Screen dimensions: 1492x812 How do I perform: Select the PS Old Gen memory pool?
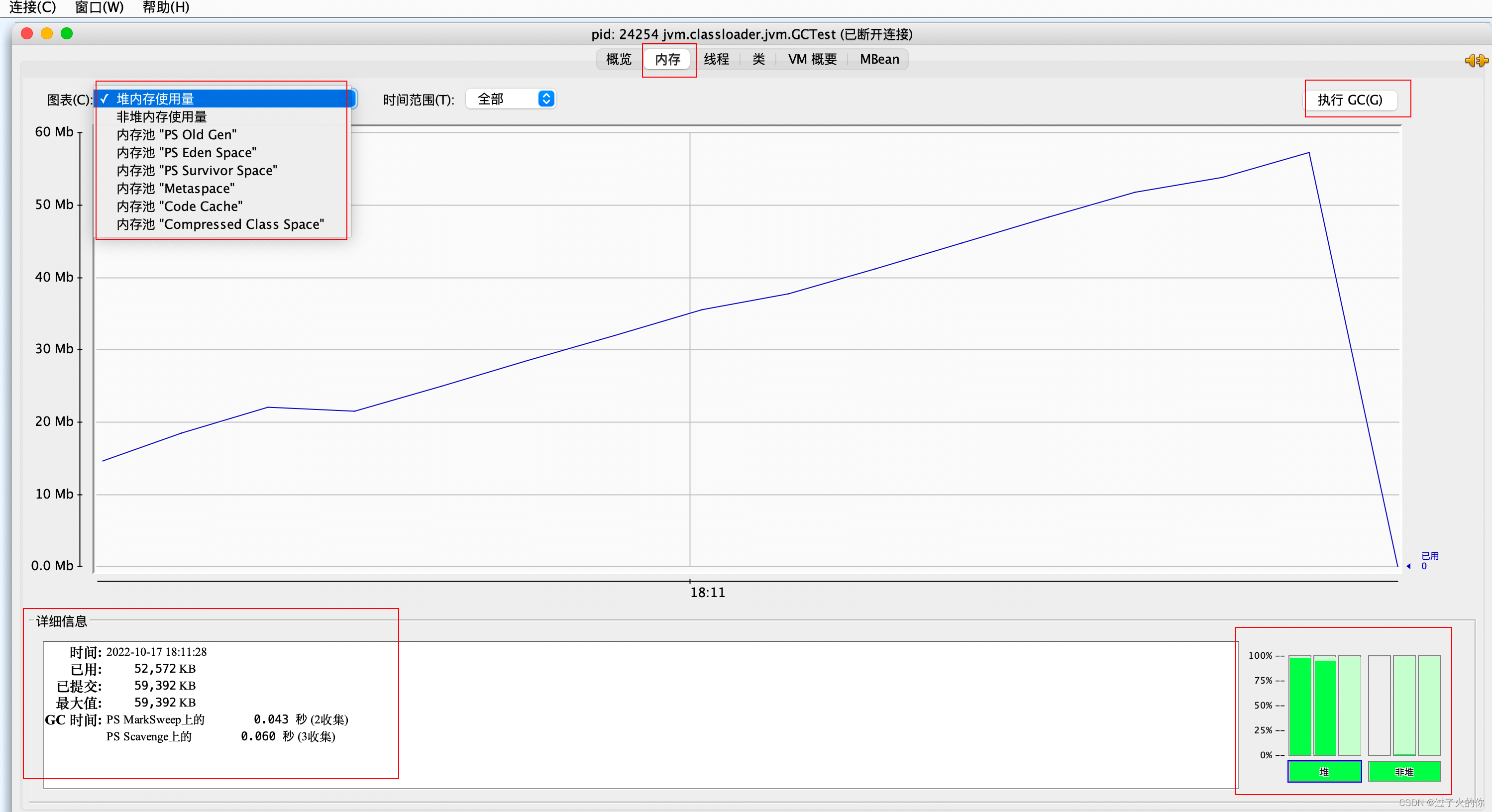click(176, 135)
